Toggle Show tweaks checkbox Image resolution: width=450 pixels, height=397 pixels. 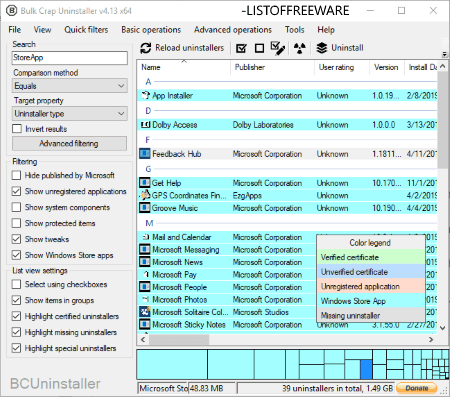point(16,239)
